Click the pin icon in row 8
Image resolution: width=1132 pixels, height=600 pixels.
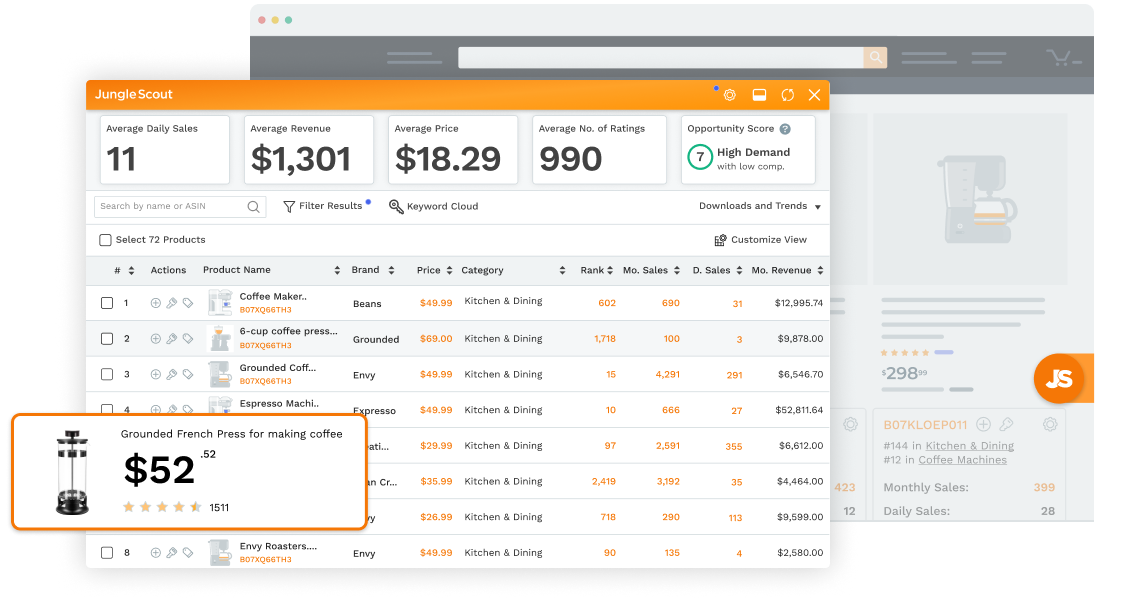pos(172,553)
